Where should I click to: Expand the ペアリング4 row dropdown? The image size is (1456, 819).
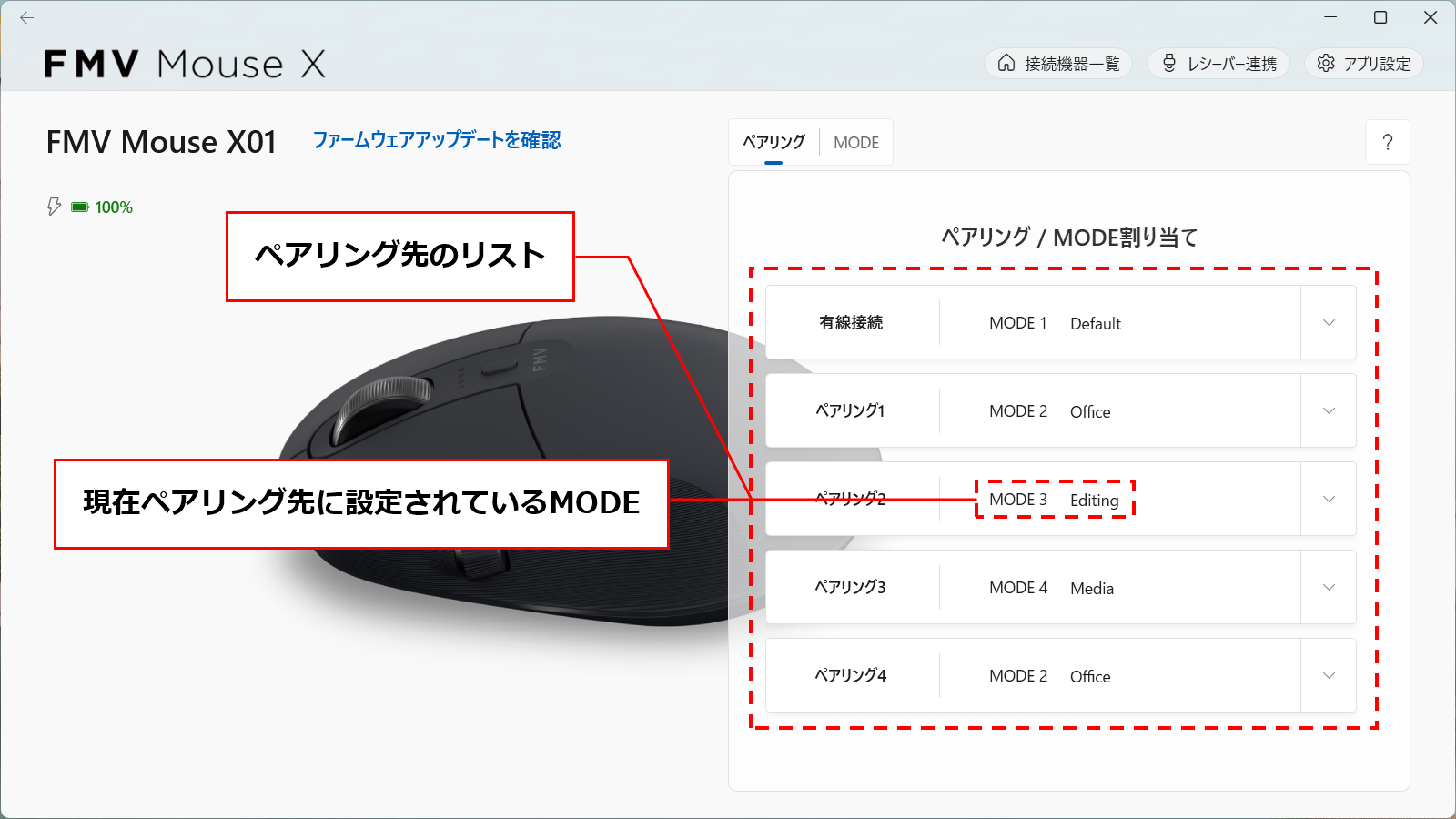point(1329,675)
